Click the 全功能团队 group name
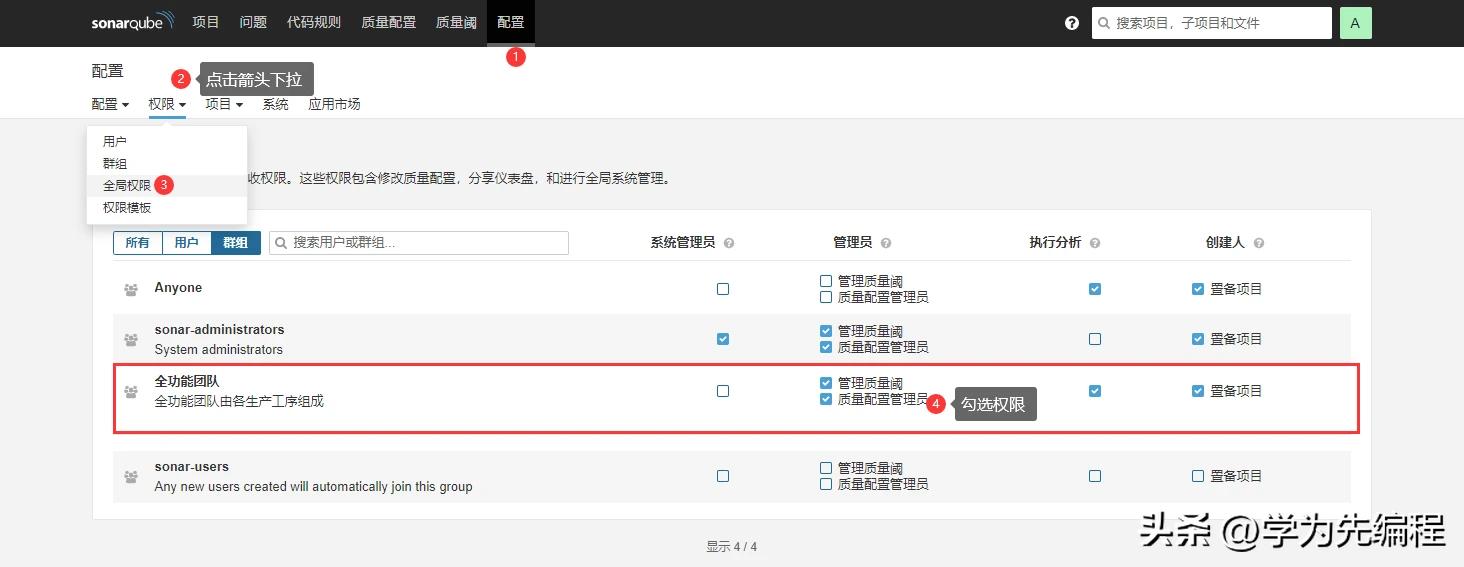 tap(187, 381)
